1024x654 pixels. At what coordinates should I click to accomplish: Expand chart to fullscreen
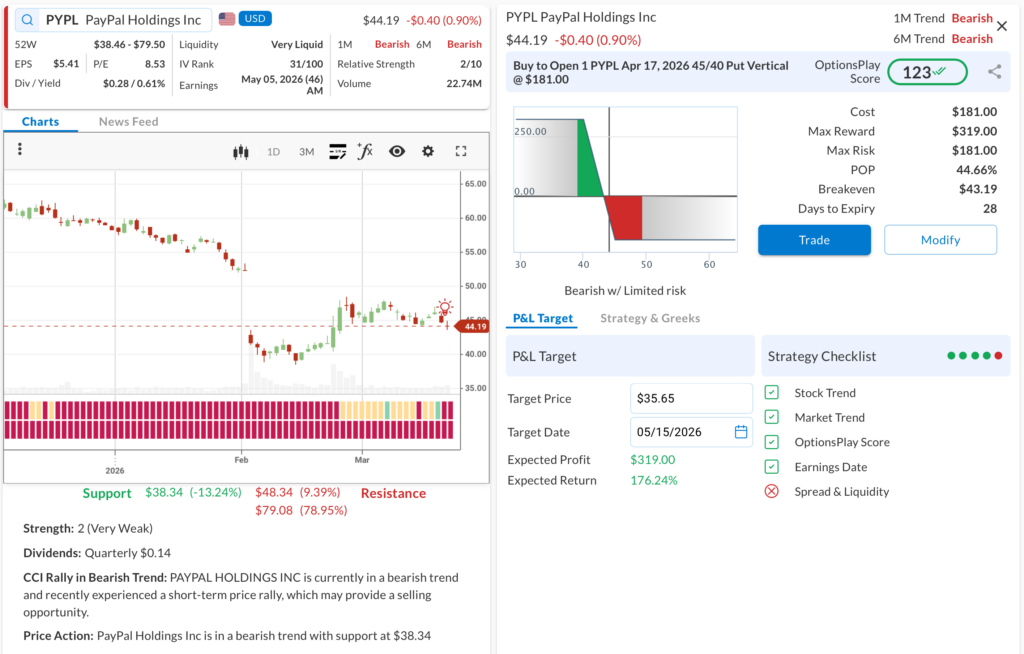click(x=461, y=152)
